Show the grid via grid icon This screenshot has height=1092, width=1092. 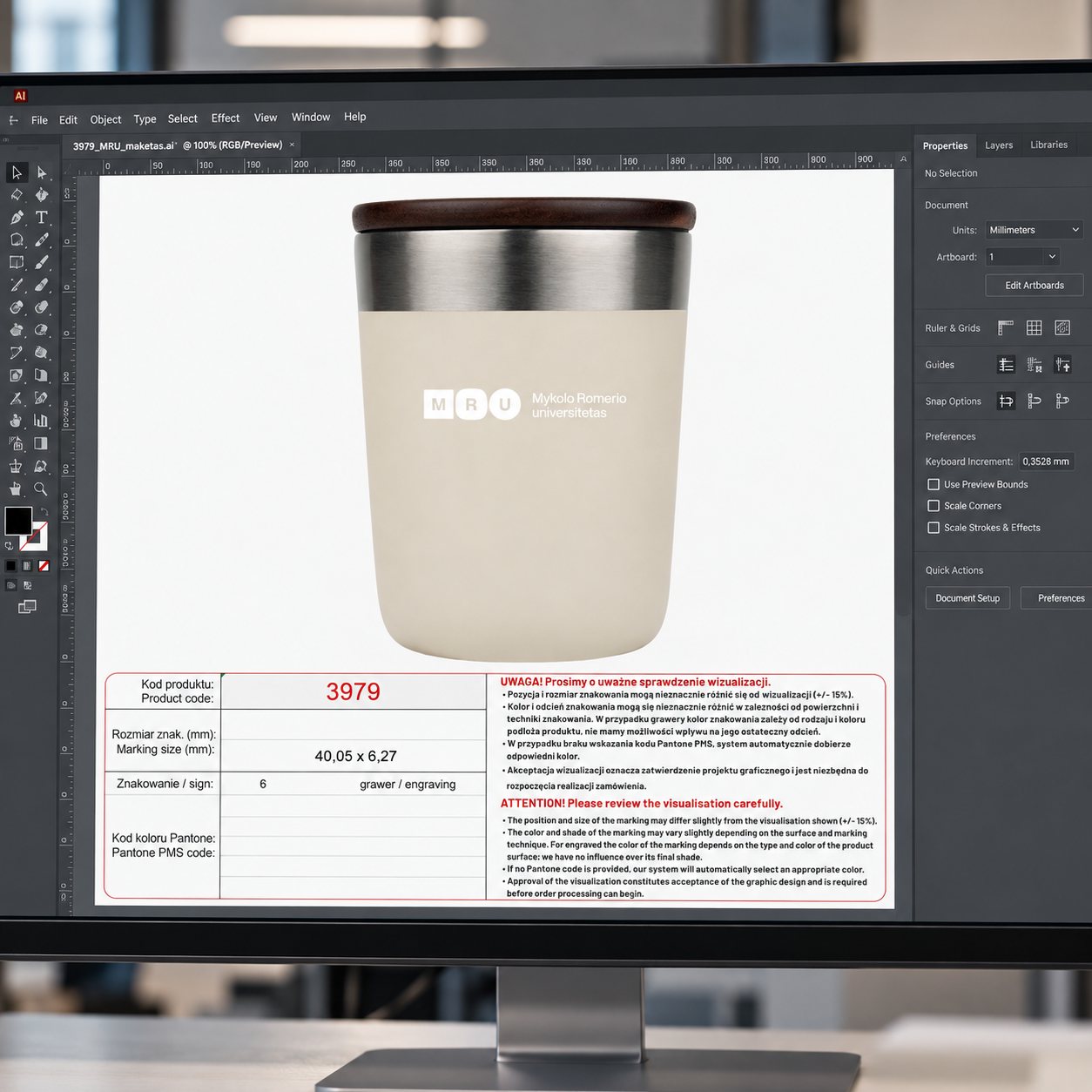click(x=1035, y=328)
